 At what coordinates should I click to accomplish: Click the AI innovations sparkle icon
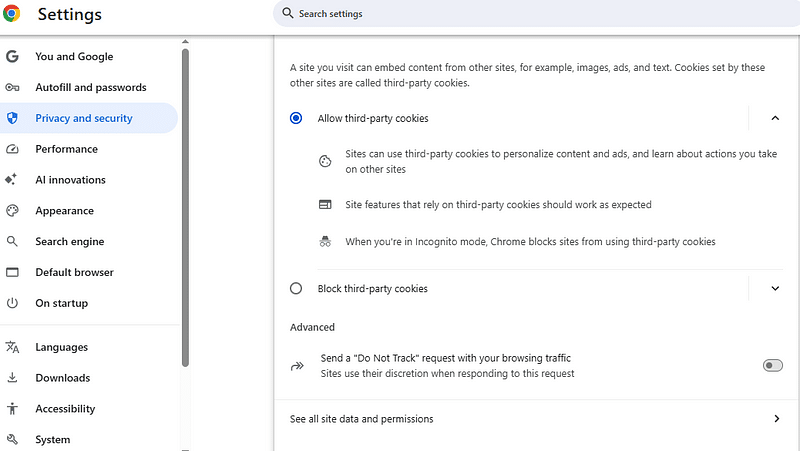pyautogui.click(x=13, y=180)
